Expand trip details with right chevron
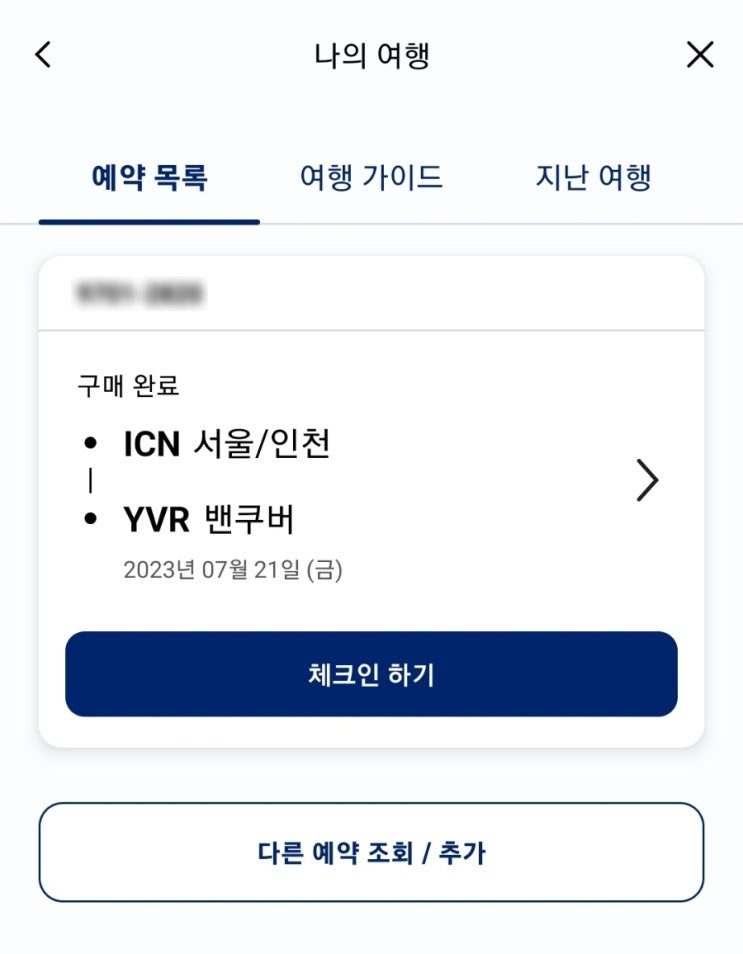The image size is (743, 954). 647,482
